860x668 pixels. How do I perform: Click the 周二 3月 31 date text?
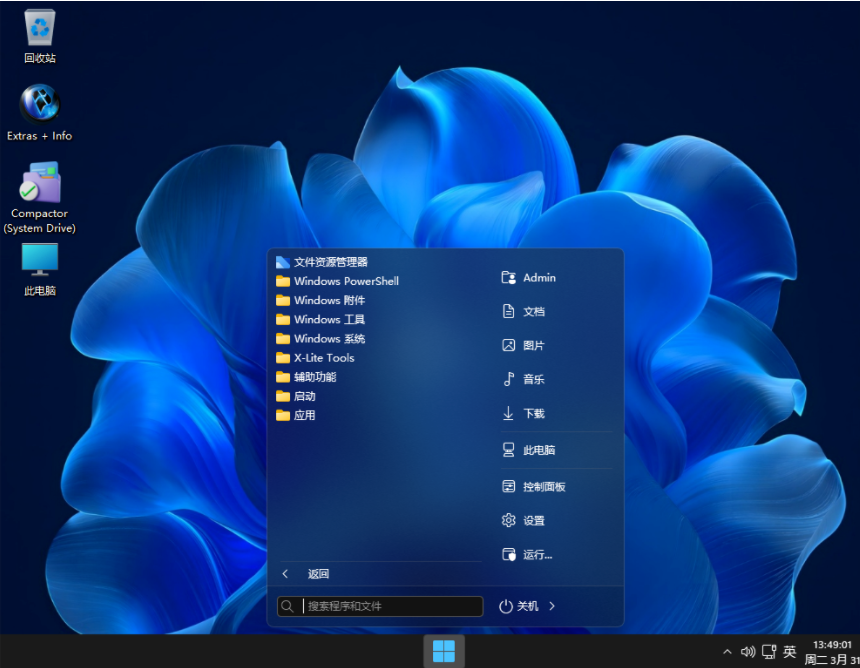(832, 660)
